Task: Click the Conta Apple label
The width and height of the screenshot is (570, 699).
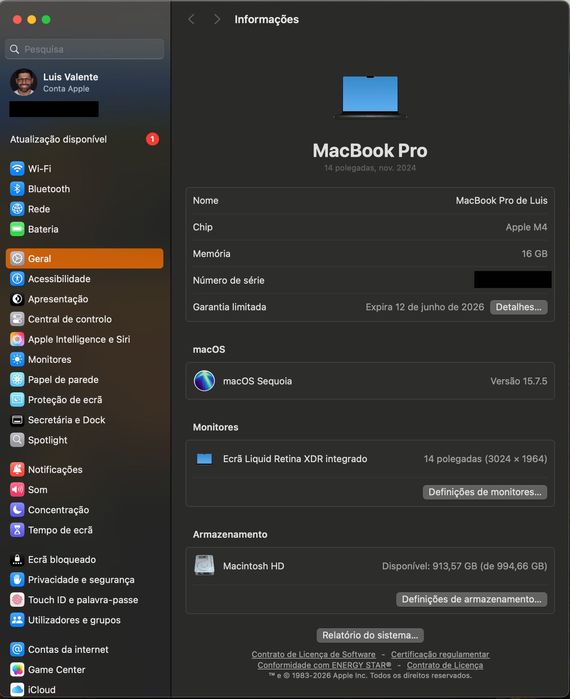Action: click(66, 89)
